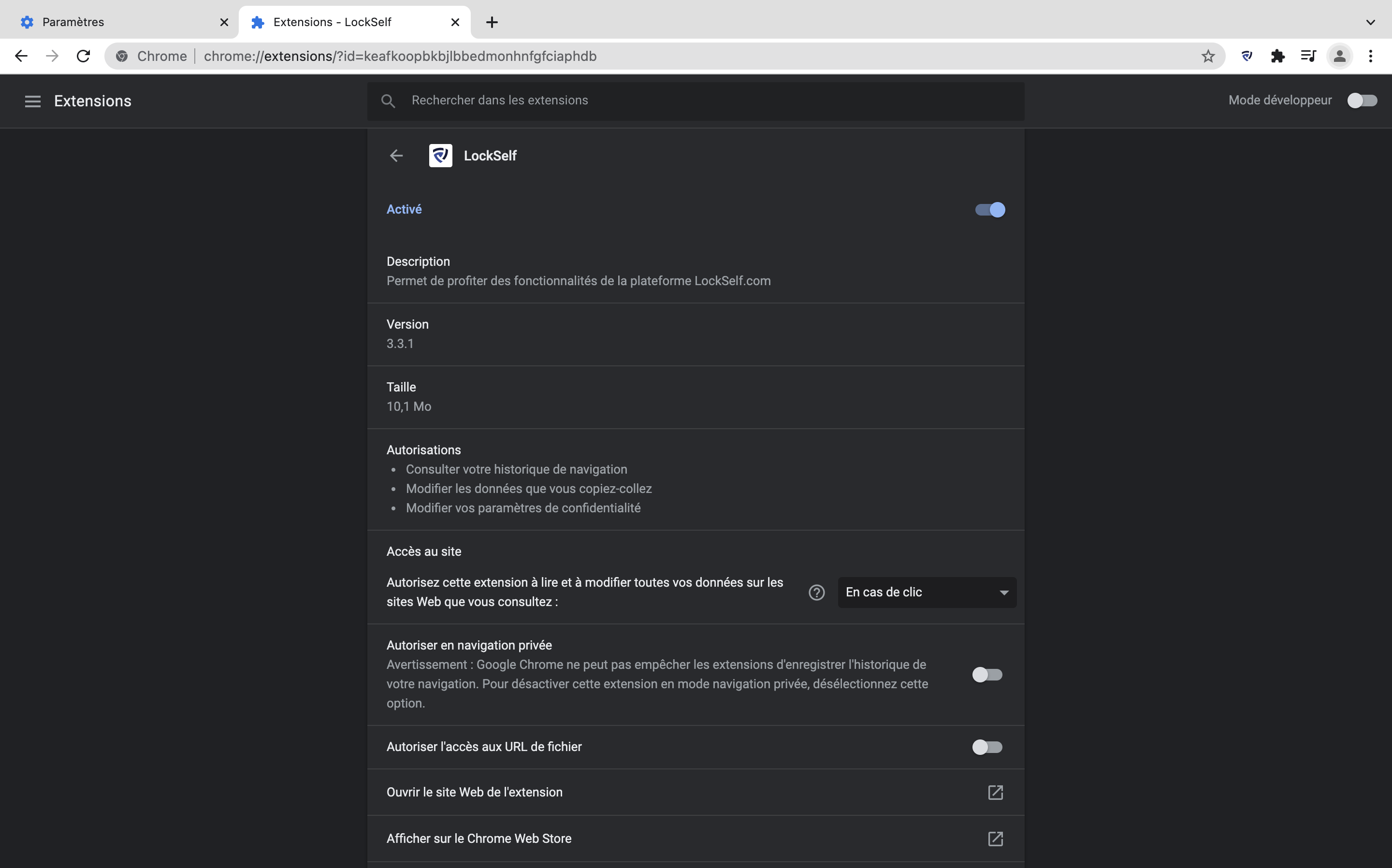The height and width of the screenshot is (868, 1392).
Task: Click the address bar URL
Action: (400, 56)
